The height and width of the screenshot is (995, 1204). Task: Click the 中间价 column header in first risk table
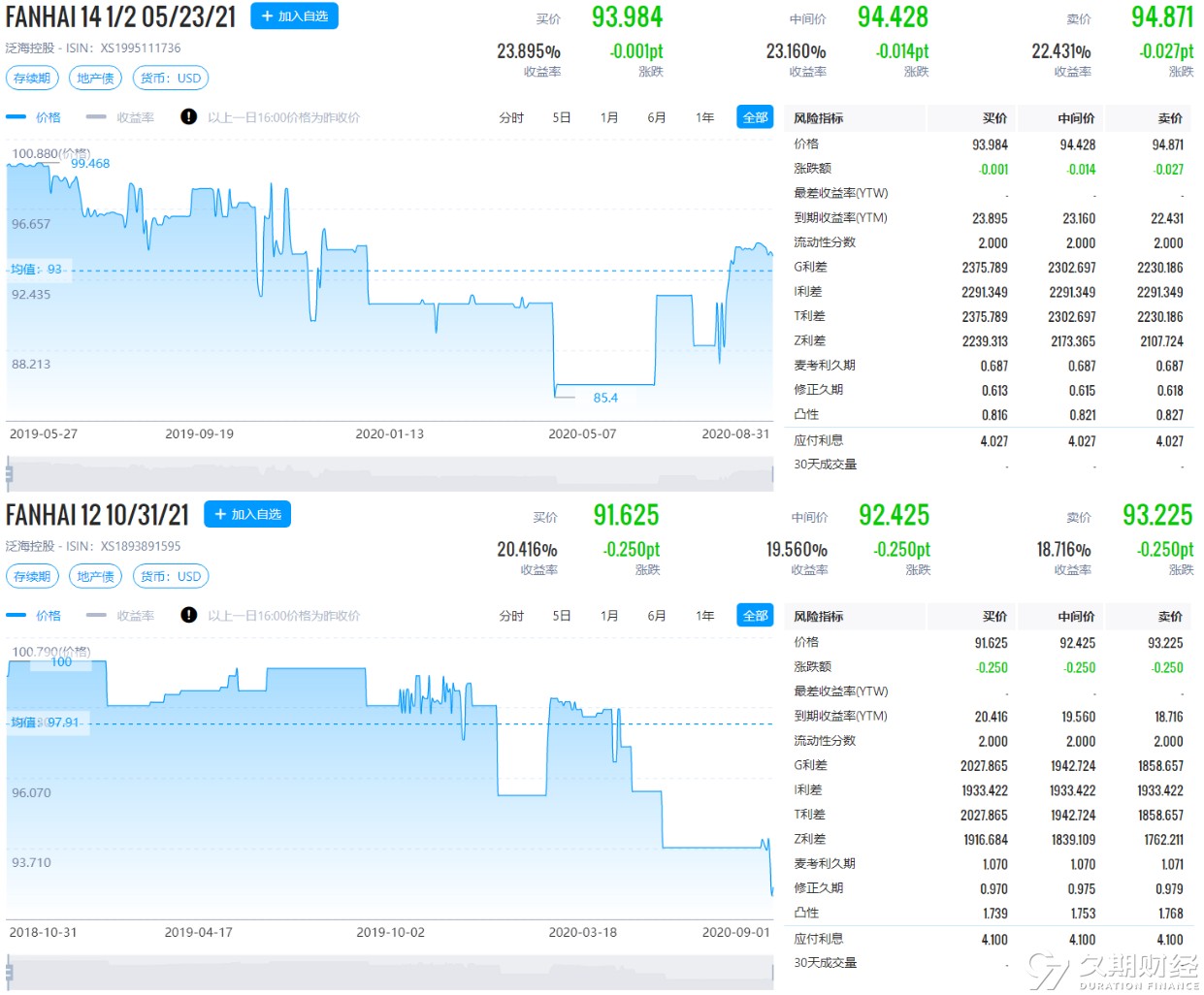pyautogui.click(x=1076, y=118)
